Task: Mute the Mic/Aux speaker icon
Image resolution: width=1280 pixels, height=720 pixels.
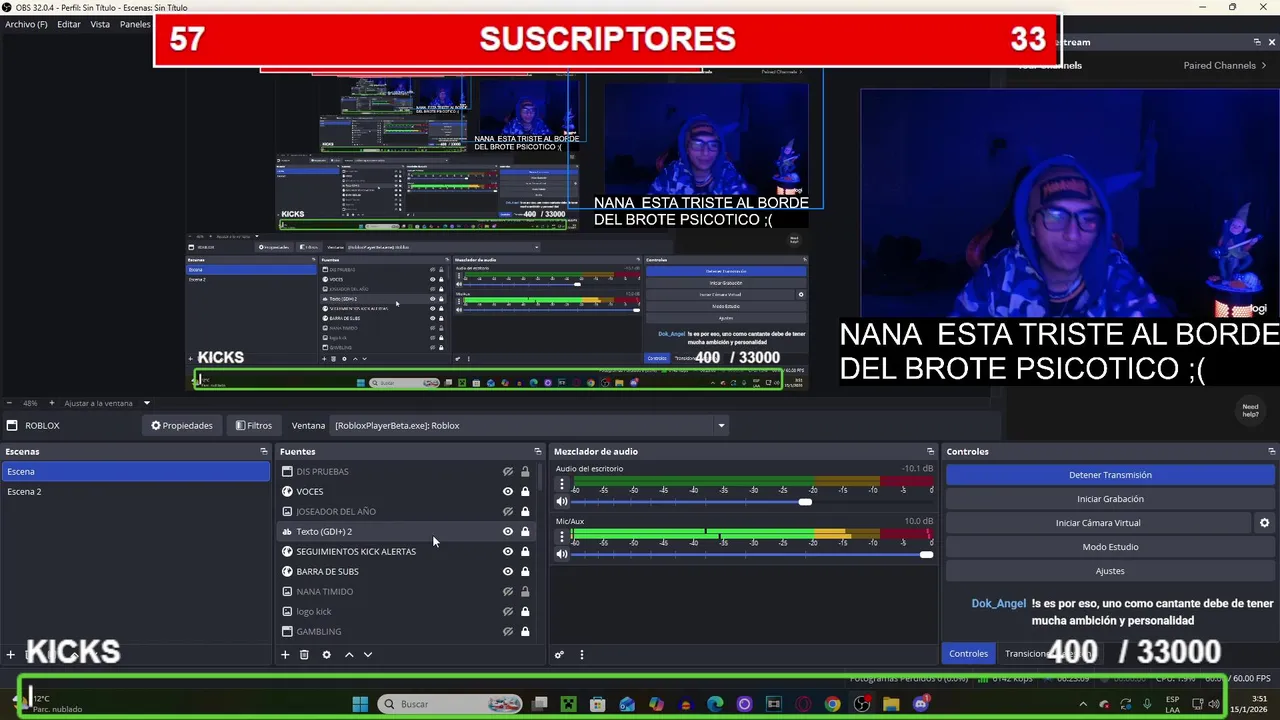Action: 562,554
